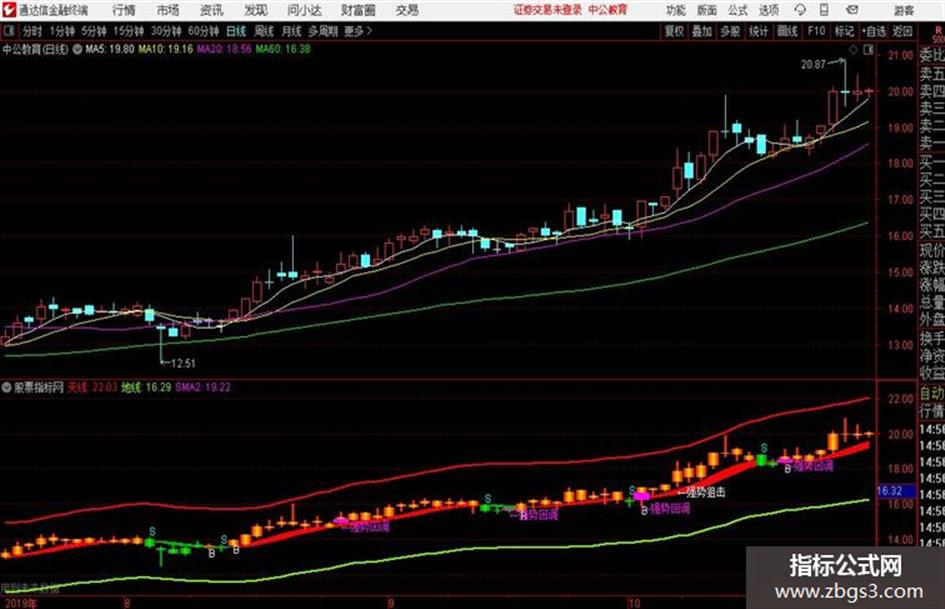Switch to the 15分钟 period tab
The width and height of the screenshot is (945, 609).
point(128,31)
